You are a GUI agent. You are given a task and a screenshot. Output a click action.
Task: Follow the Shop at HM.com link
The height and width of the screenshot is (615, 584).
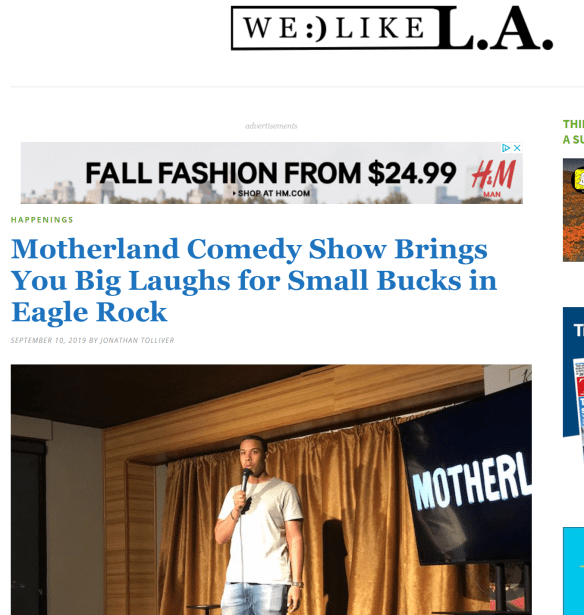click(x=271, y=193)
